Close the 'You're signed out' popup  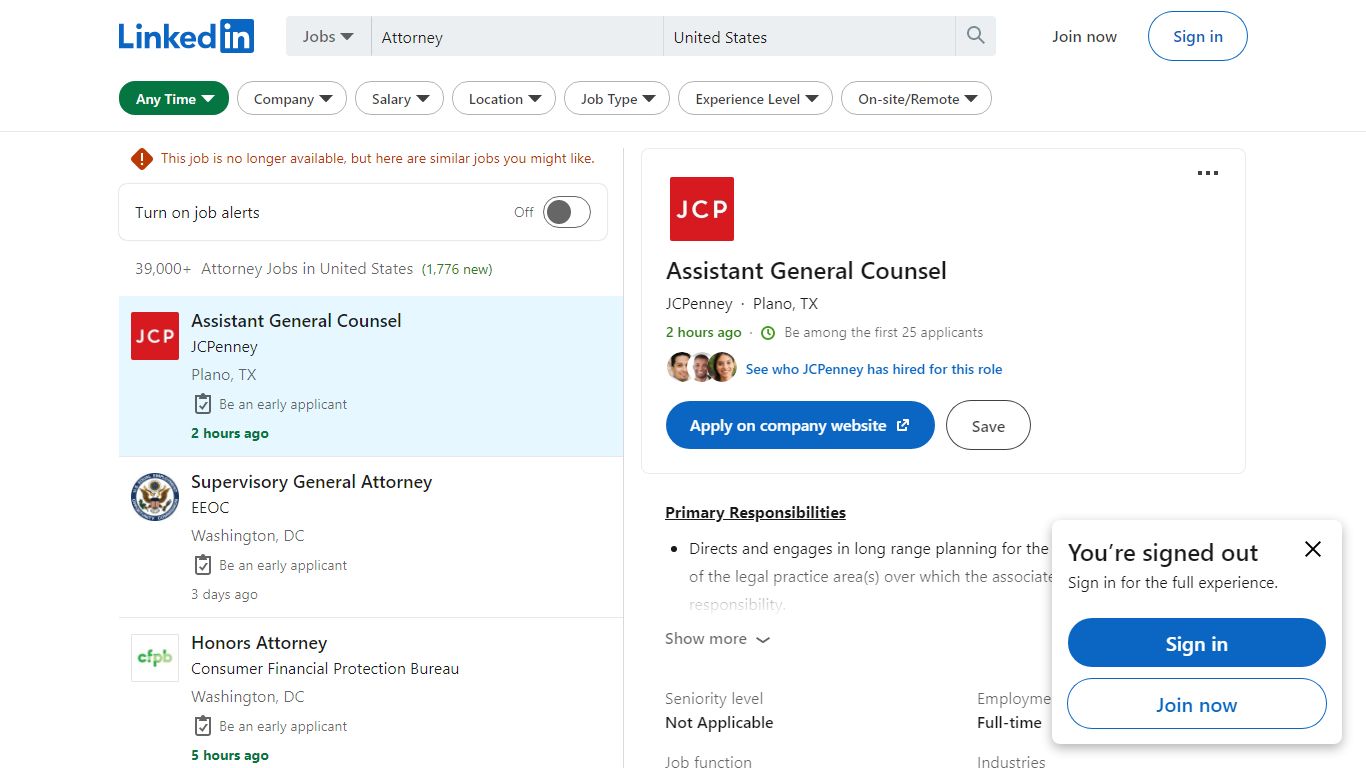(1313, 549)
